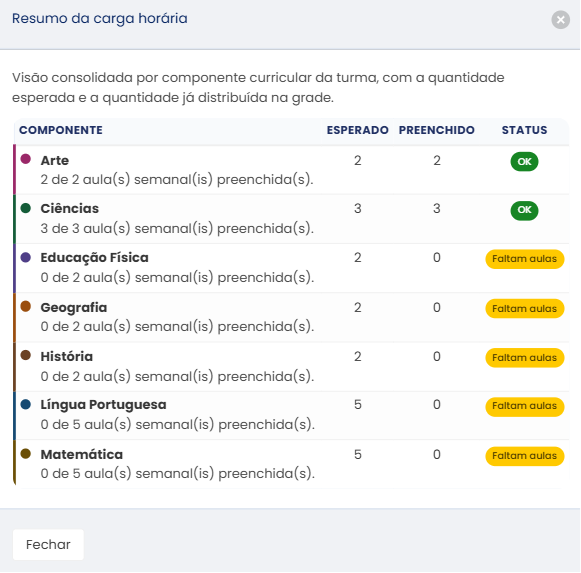Click Faltam aulas badge for Língua Portuguesa
Screen dimensions: 581x573
point(525,406)
